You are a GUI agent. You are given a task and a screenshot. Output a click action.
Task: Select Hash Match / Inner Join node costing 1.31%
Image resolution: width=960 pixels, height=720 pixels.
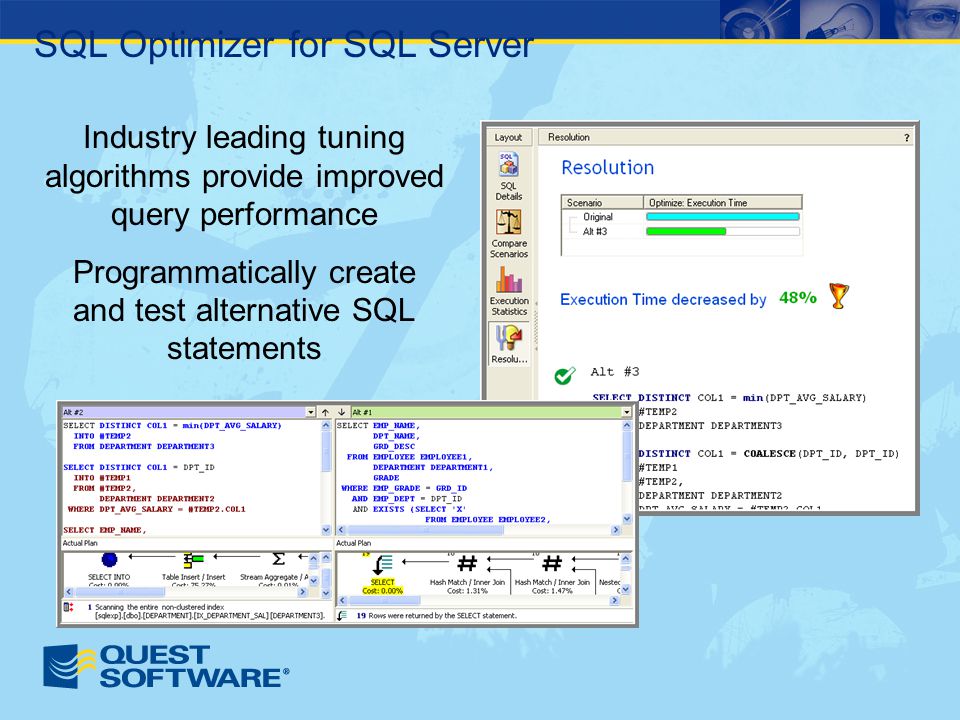click(x=467, y=574)
